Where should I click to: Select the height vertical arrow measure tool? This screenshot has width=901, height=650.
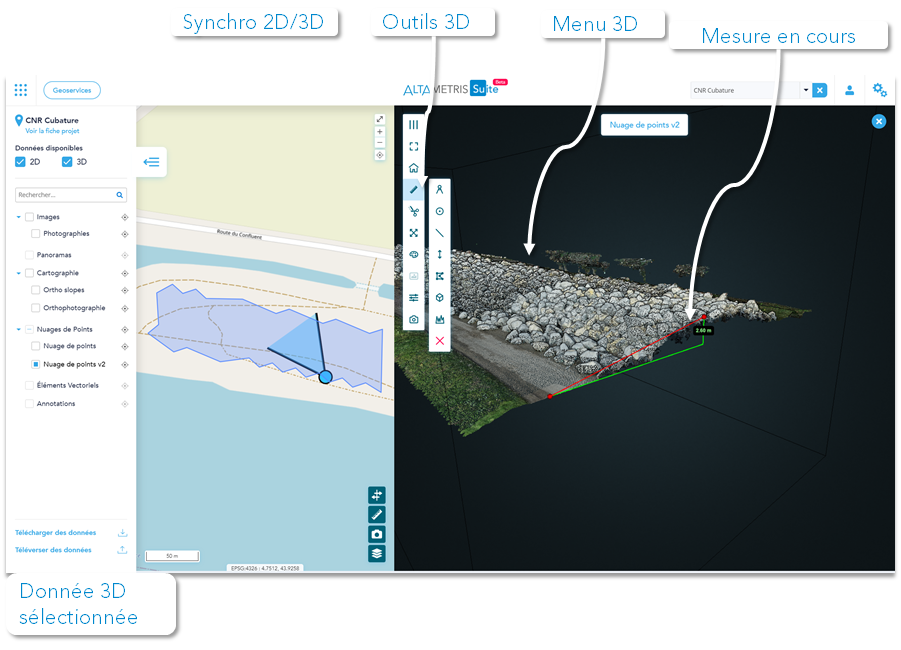tap(440, 255)
